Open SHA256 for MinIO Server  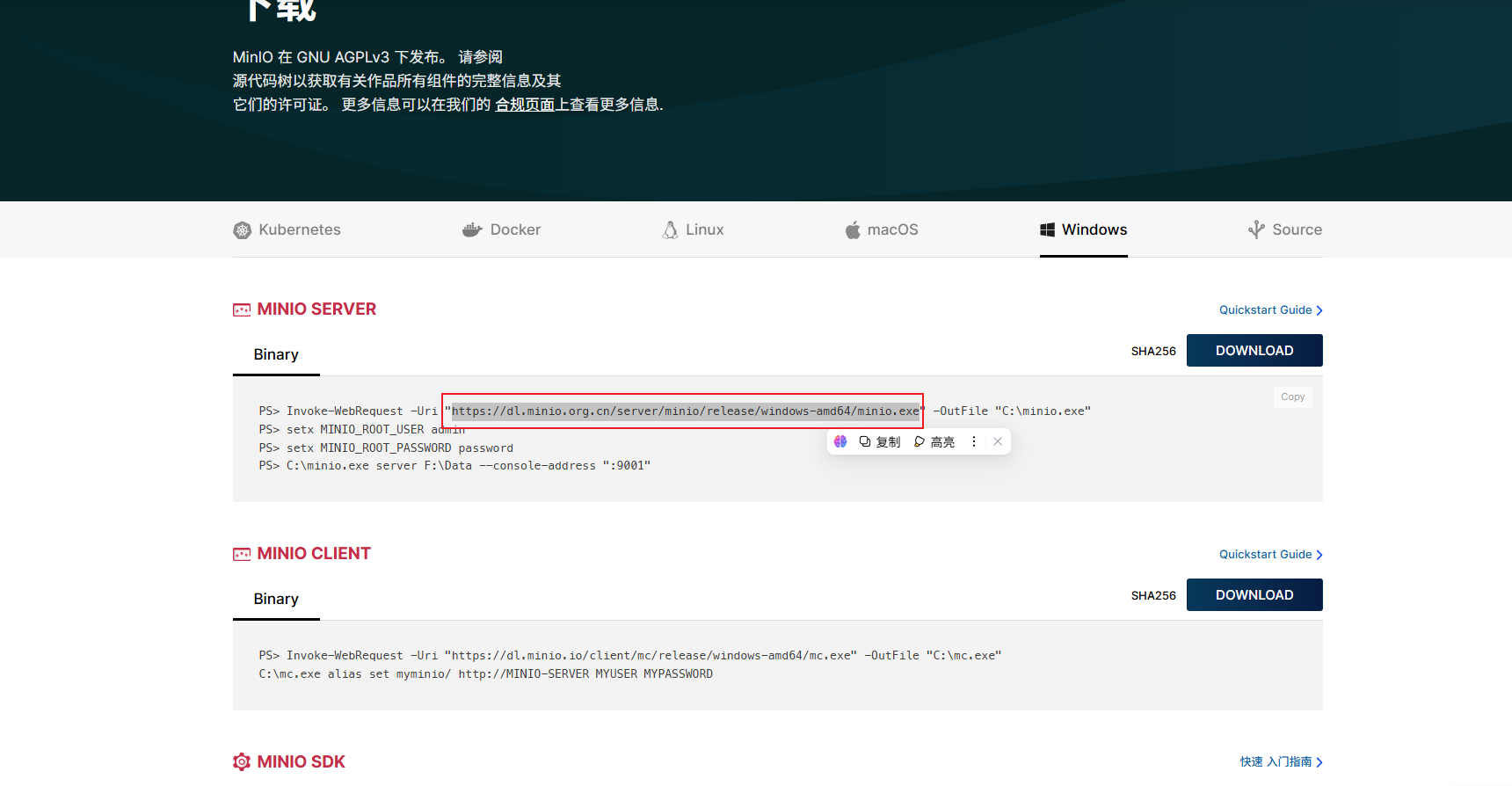click(1153, 351)
